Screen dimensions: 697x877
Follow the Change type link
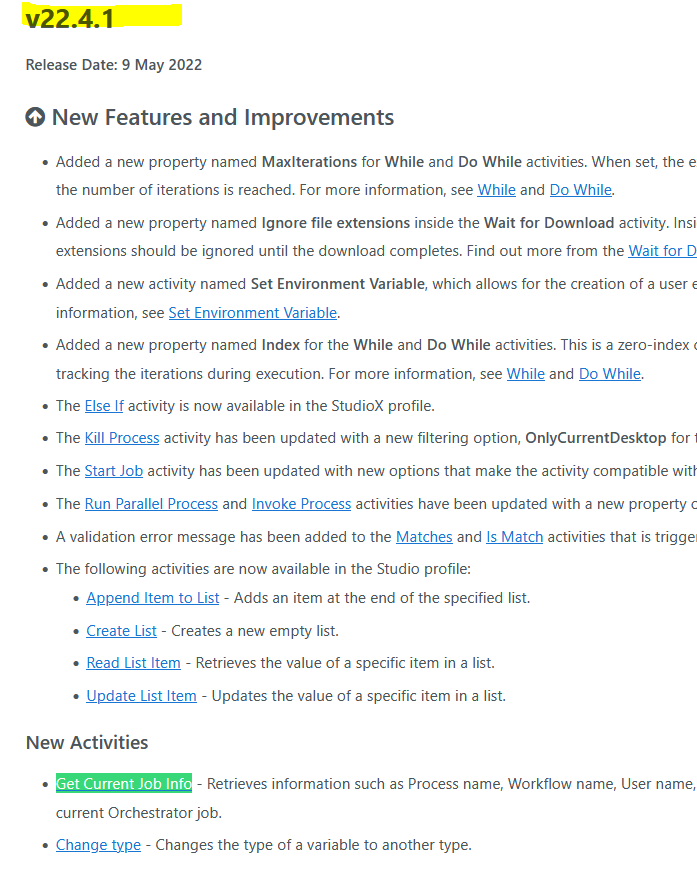[x=98, y=845]
